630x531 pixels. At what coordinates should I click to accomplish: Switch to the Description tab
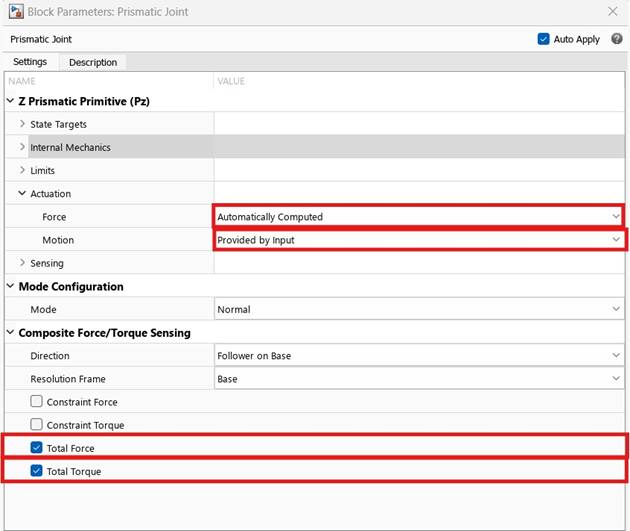pyautogui.click(x=93, y=62)
